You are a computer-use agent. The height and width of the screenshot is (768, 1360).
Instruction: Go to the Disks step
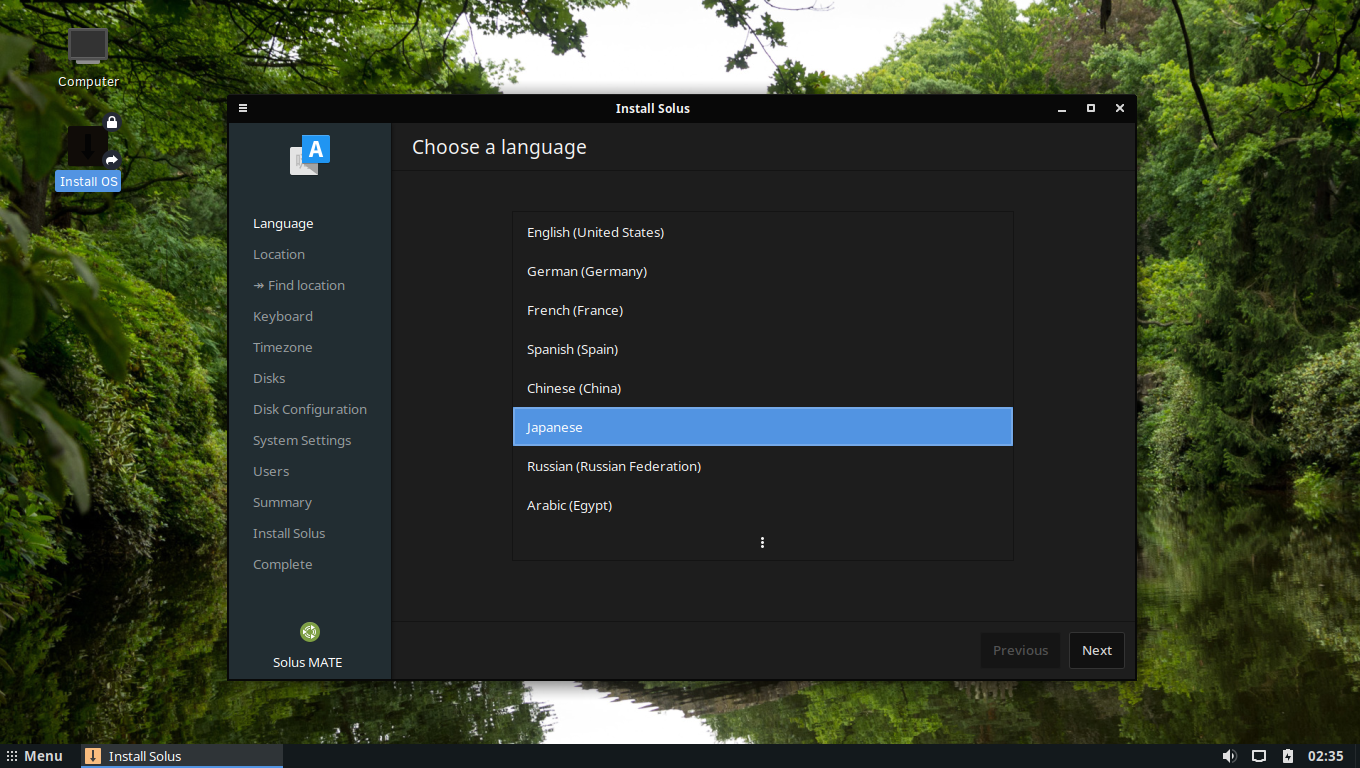269,379
